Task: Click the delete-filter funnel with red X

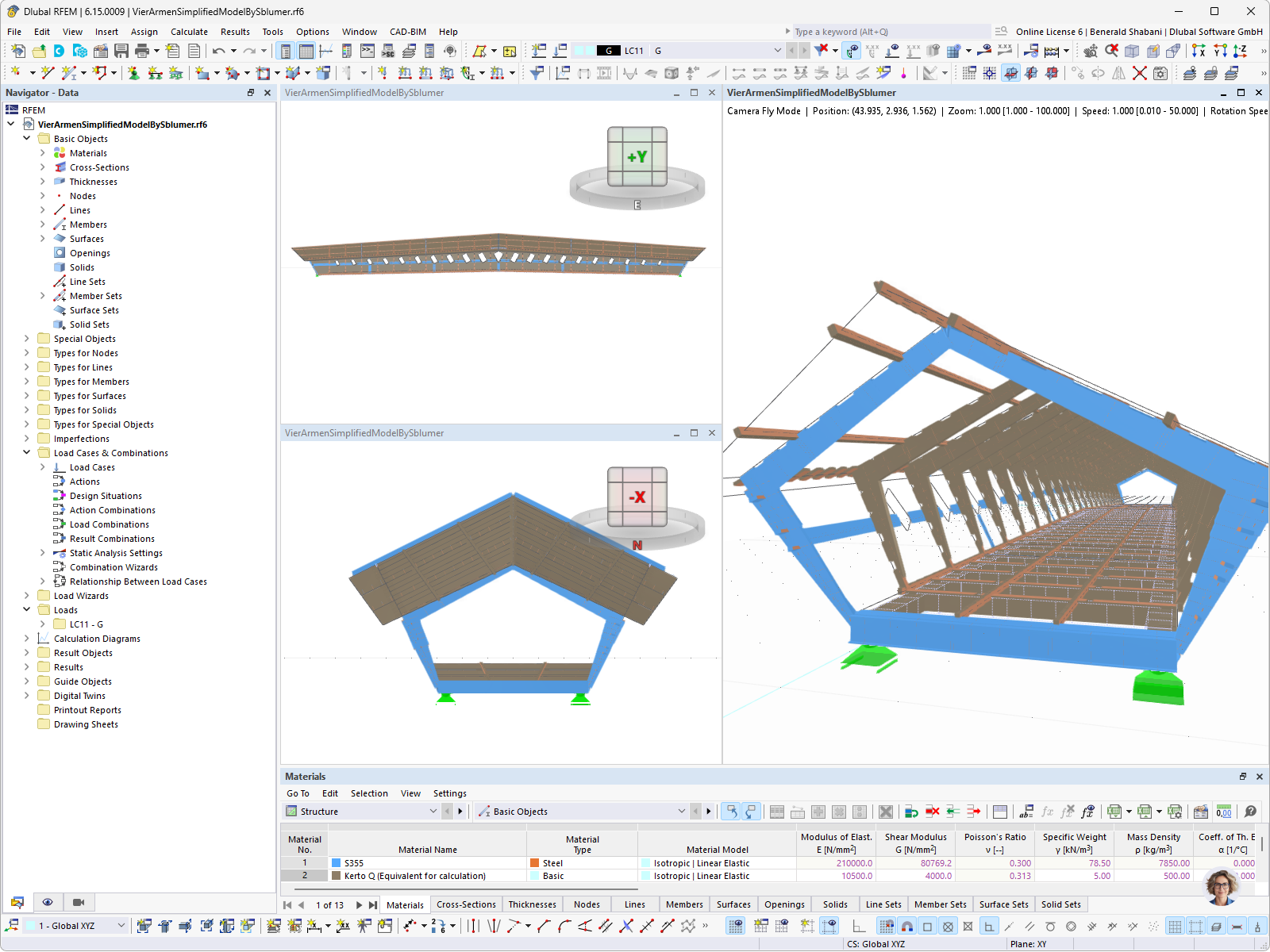Action: 822,50
